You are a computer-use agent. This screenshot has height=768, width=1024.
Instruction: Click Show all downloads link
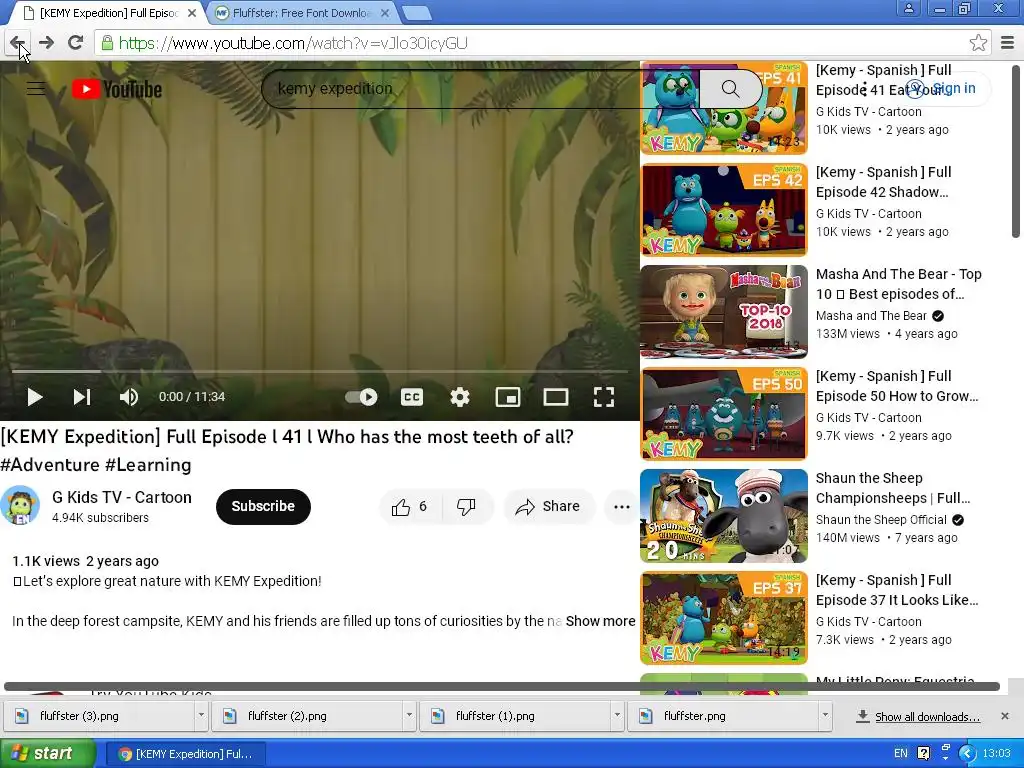coord(927,717)
